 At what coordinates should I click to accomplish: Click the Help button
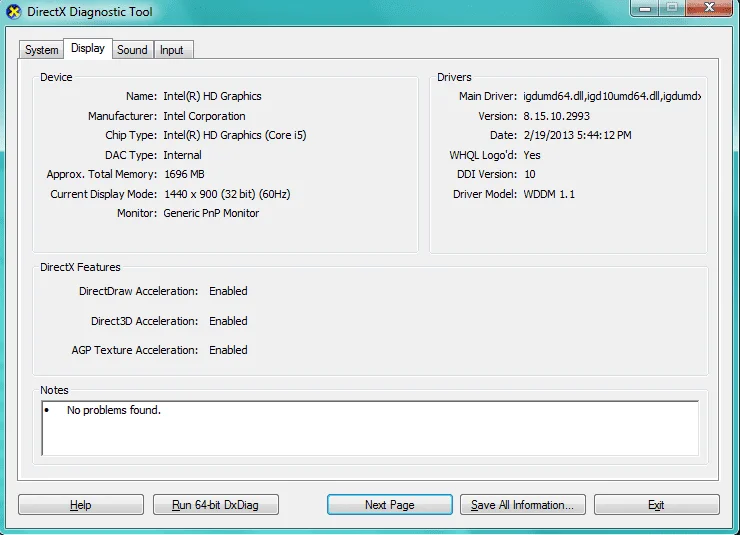[81, 505]
